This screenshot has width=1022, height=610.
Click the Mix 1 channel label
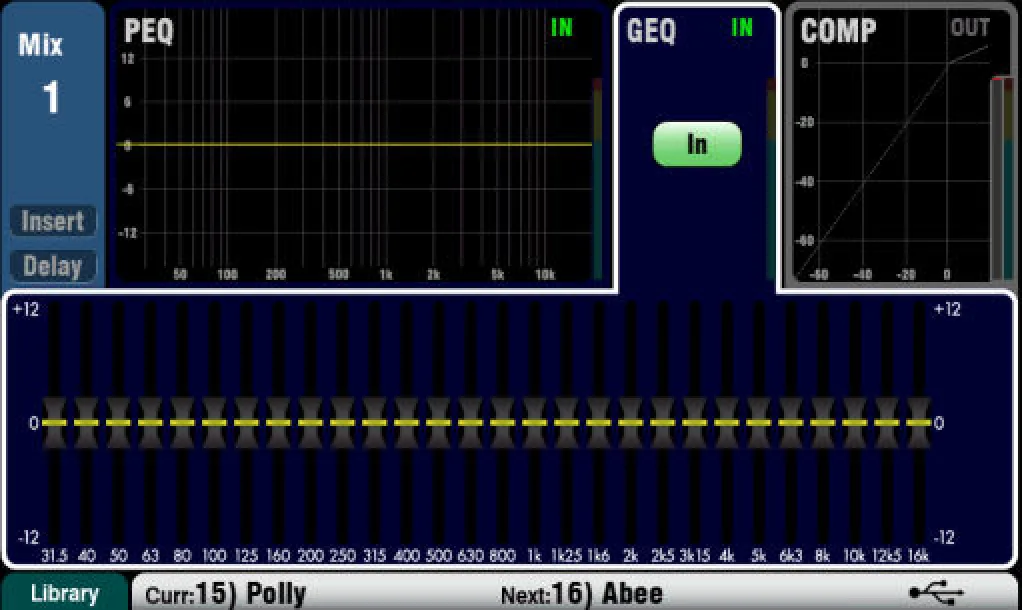click(x=42, y=73)
